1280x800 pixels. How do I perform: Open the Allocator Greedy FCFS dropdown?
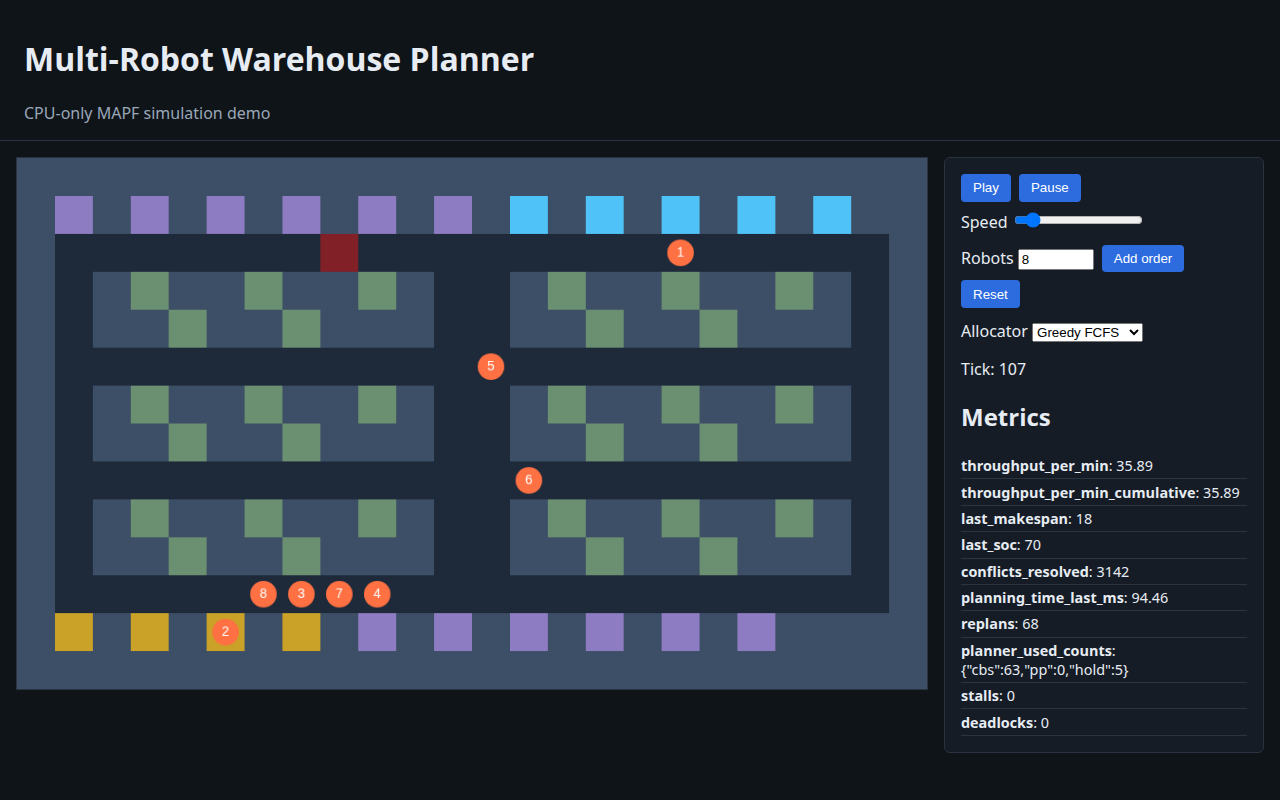[x=1087, y=332]
